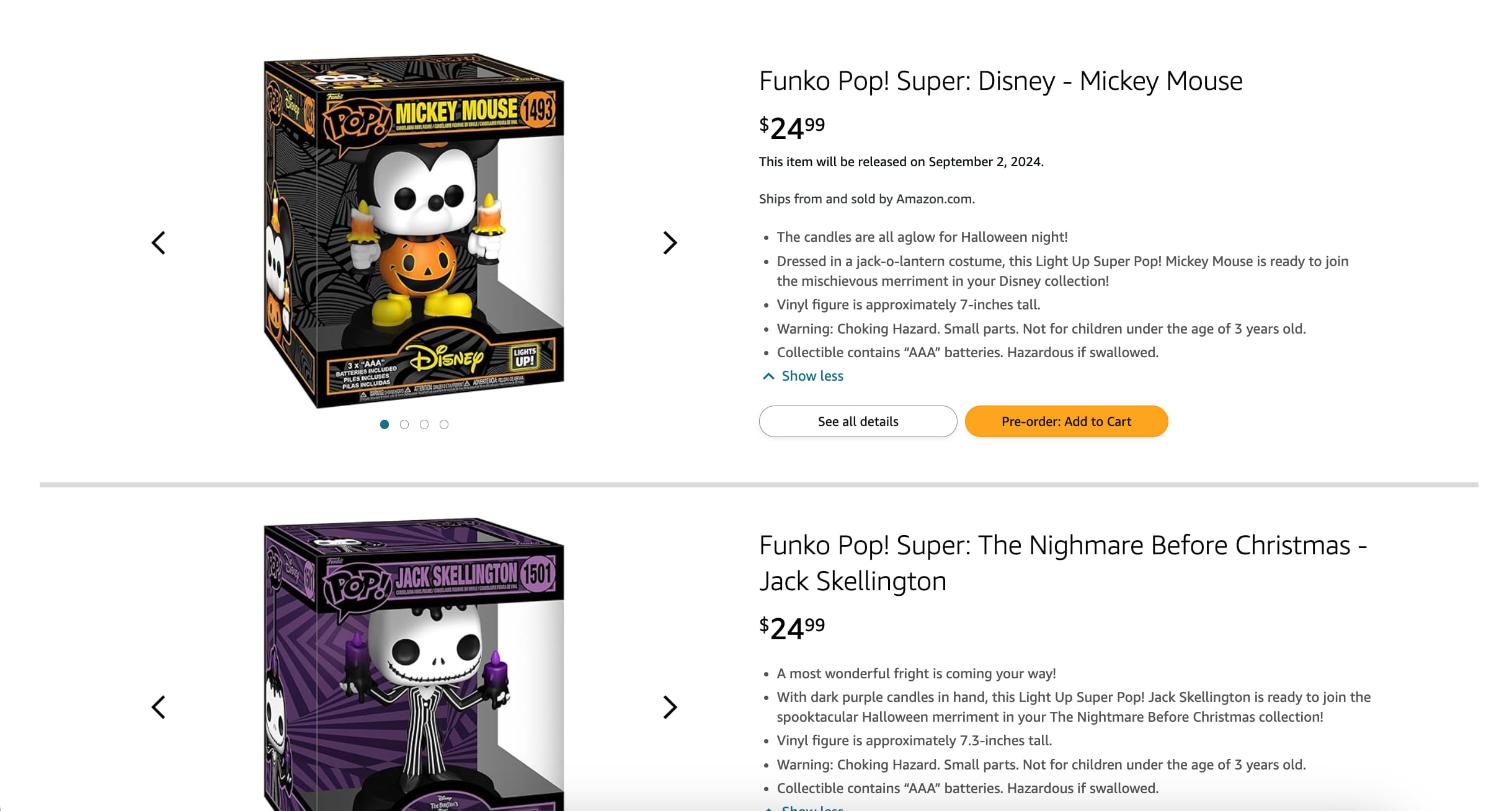The image size is (1512, 811).
Task: Show next image of Mickey Mouse Funko
Action: [670, 243]
